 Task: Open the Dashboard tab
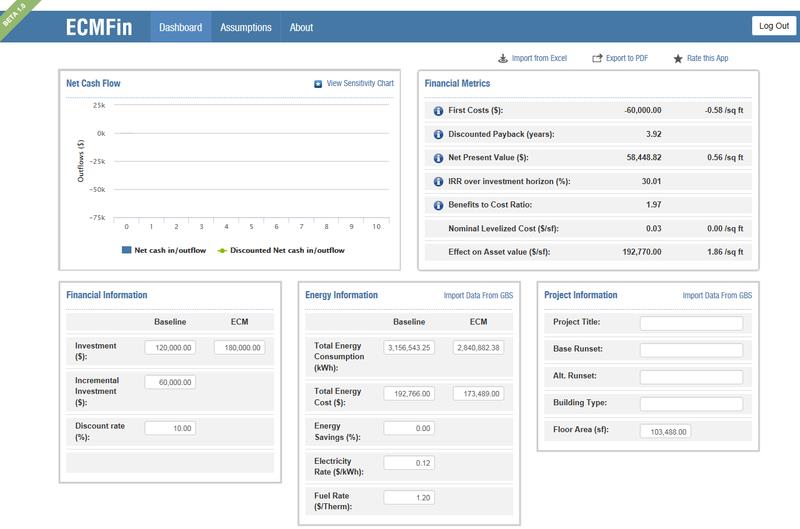181,27
